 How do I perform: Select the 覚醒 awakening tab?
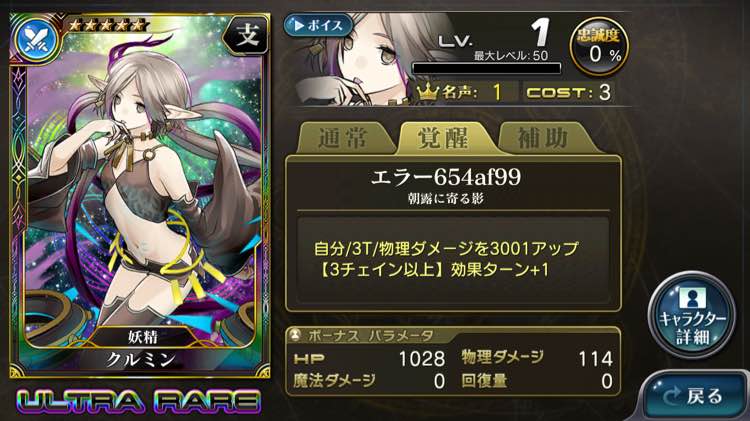pyautogui.click(x=443, y=139)
